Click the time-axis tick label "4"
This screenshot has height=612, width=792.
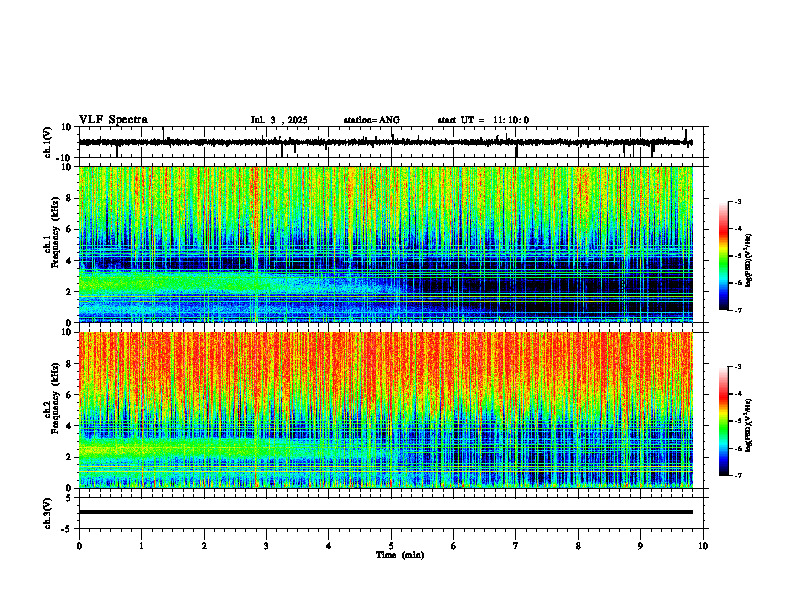(329, 546)
